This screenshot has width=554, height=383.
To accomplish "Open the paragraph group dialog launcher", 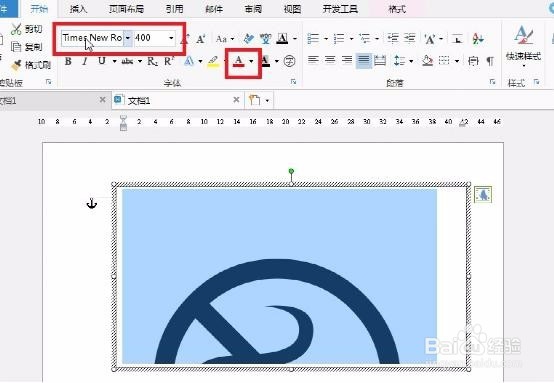I will pyautogui.click(x=493, y=82).
